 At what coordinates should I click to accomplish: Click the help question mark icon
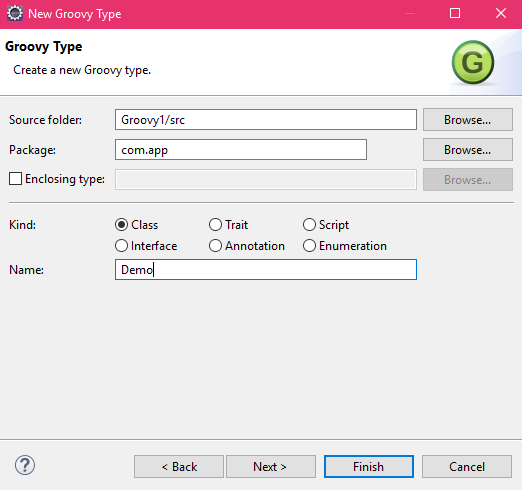[25, 465]
